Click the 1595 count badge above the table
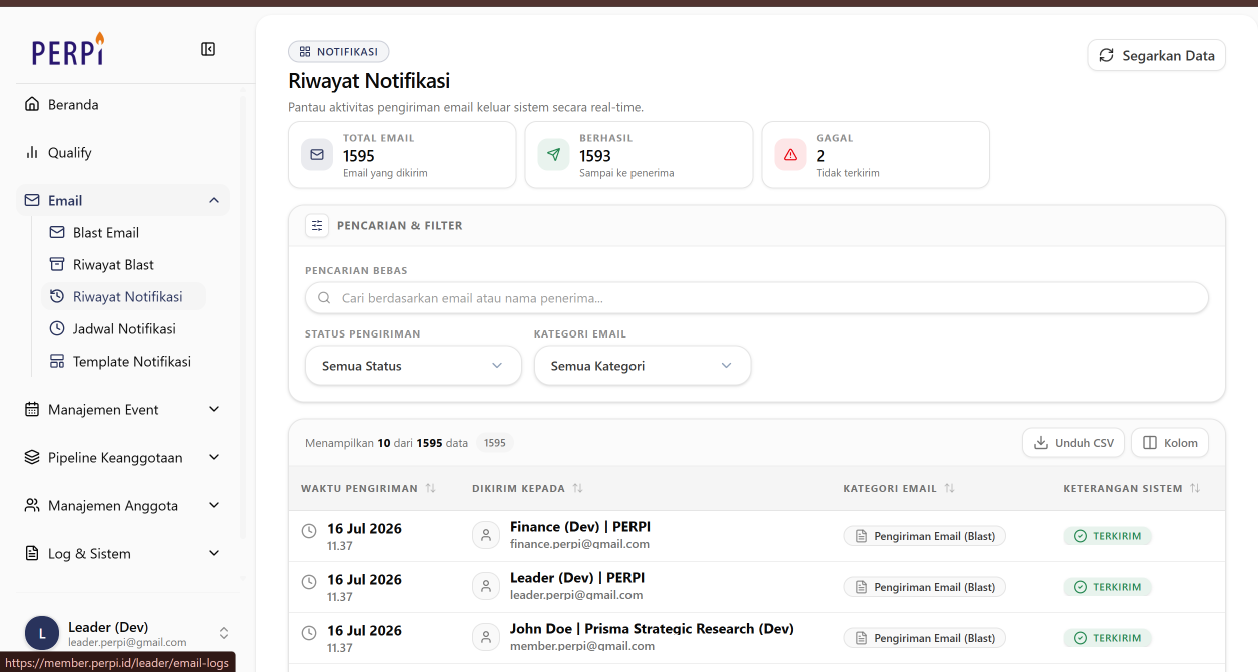 [x=495, y=443]
